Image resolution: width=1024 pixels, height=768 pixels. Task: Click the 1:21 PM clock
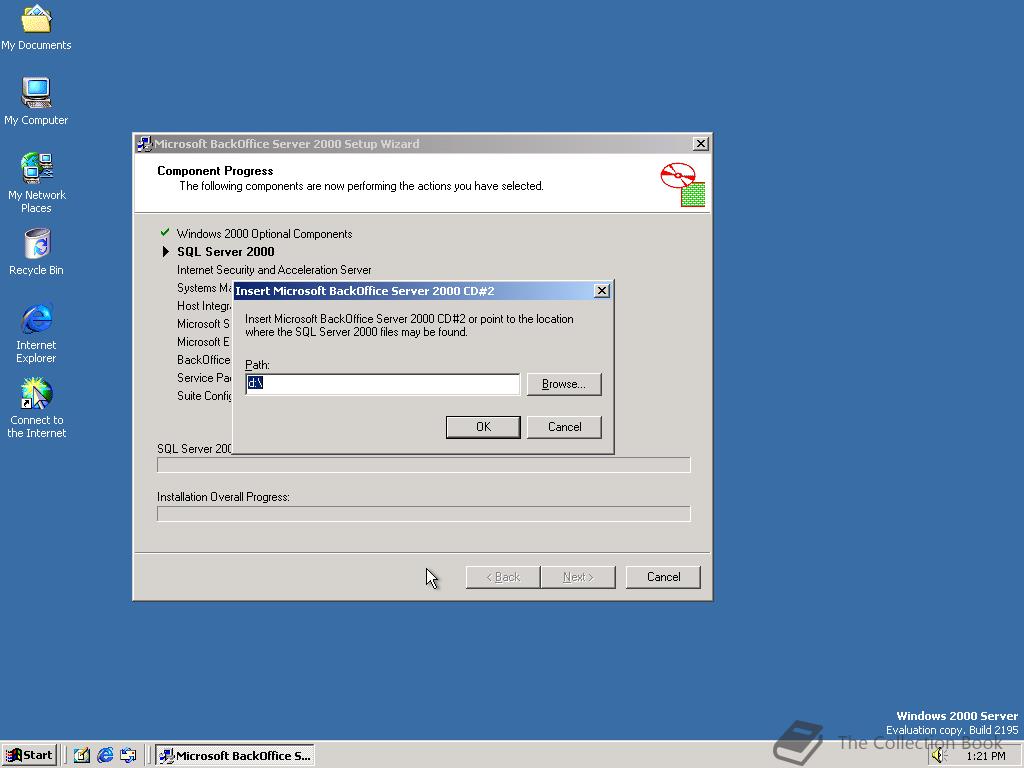pyautogui.click(x=986, y=756)
